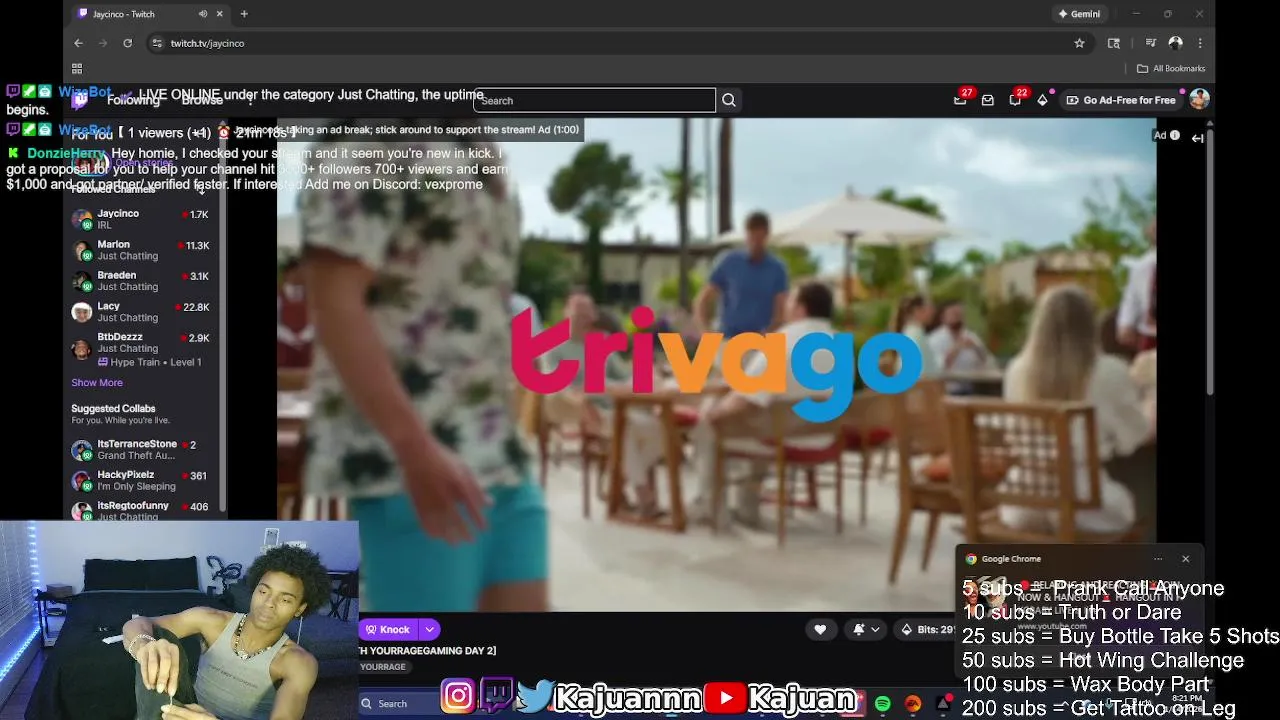Open the Browse page on Twitch
The height and width of the screenshot is (720, 1280).
click(202, 100)
